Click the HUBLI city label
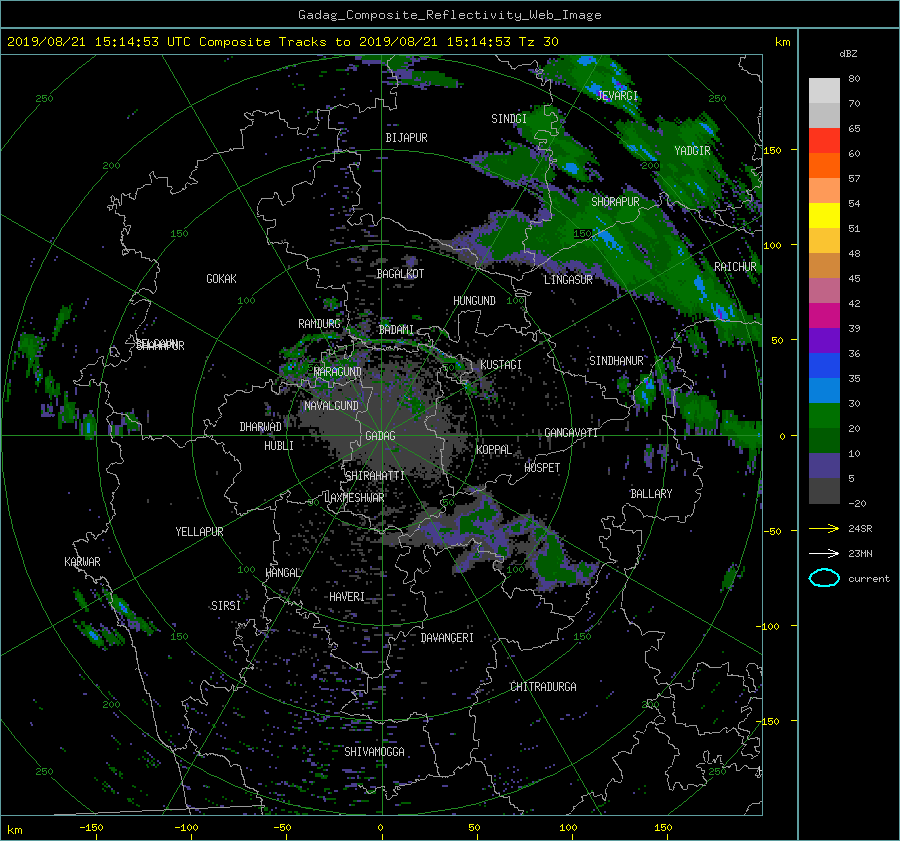The width and height of the screenshot is (900, 841). pyautogui.click(x=279, y=446)
